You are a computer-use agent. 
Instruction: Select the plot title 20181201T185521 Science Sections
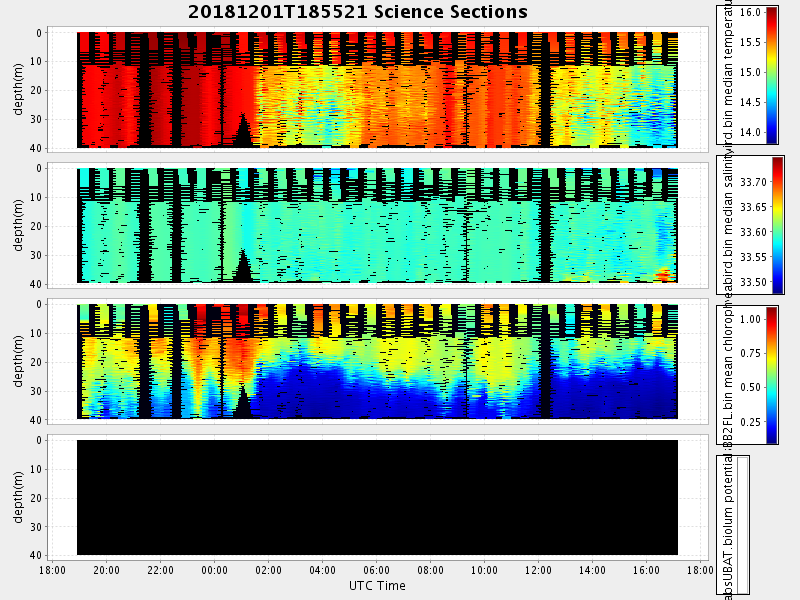coord(358,12)
